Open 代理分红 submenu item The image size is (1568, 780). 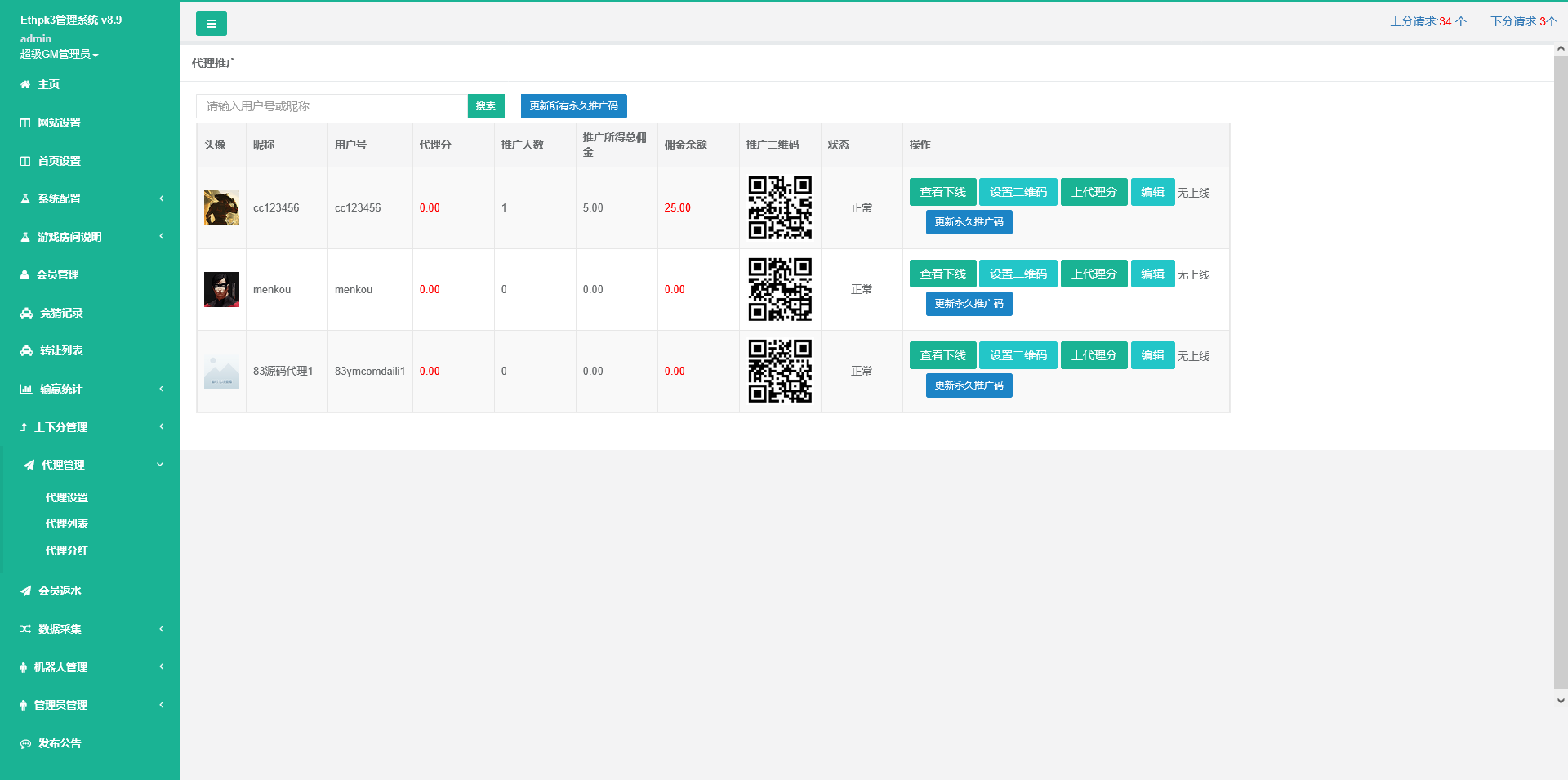(67, 550)
